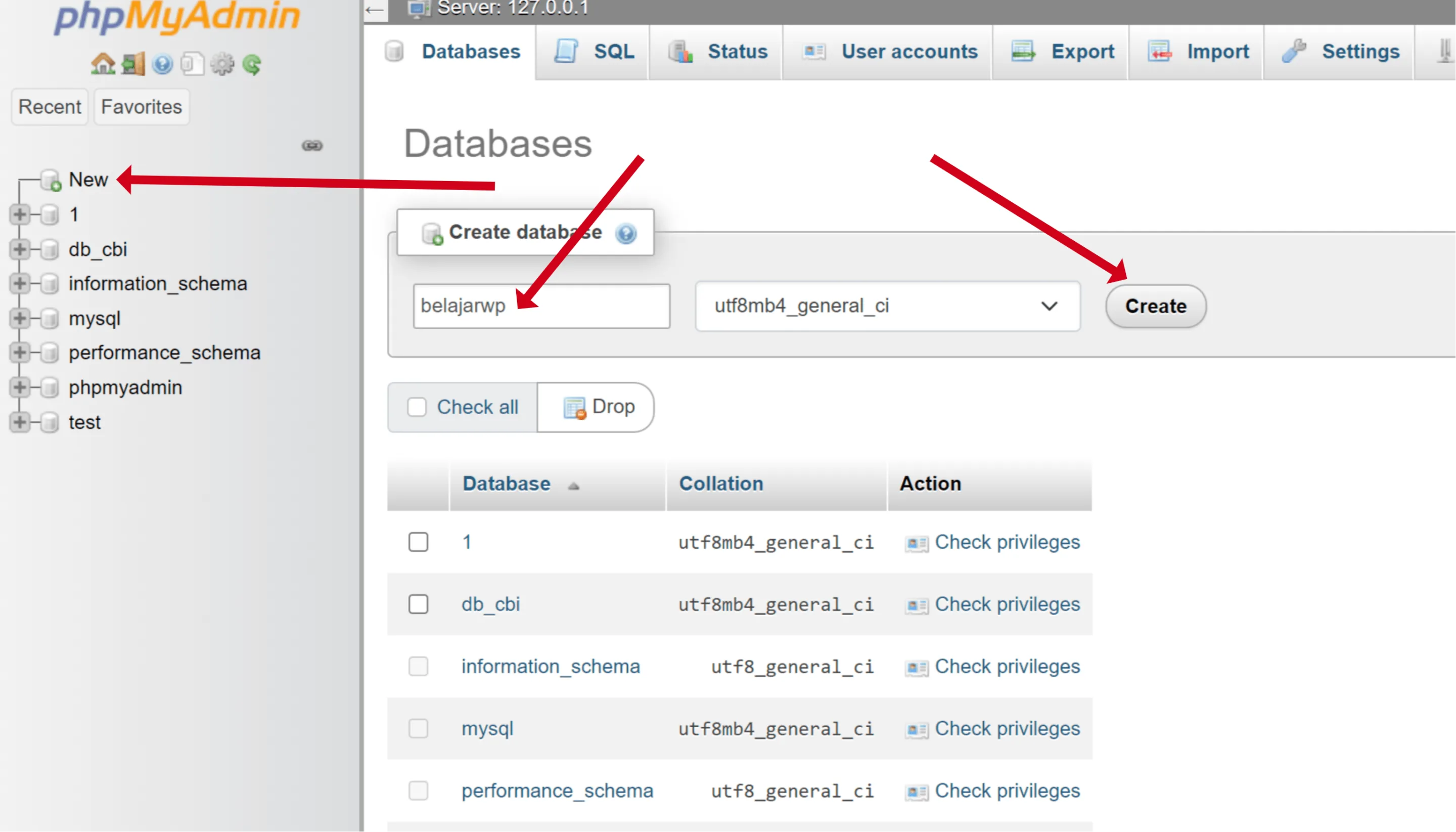The width and height of the screenshot is (1456, 832).
Task: Expand performance_schema node in tree
Action: pyautogui.click(x=19, y=353)
